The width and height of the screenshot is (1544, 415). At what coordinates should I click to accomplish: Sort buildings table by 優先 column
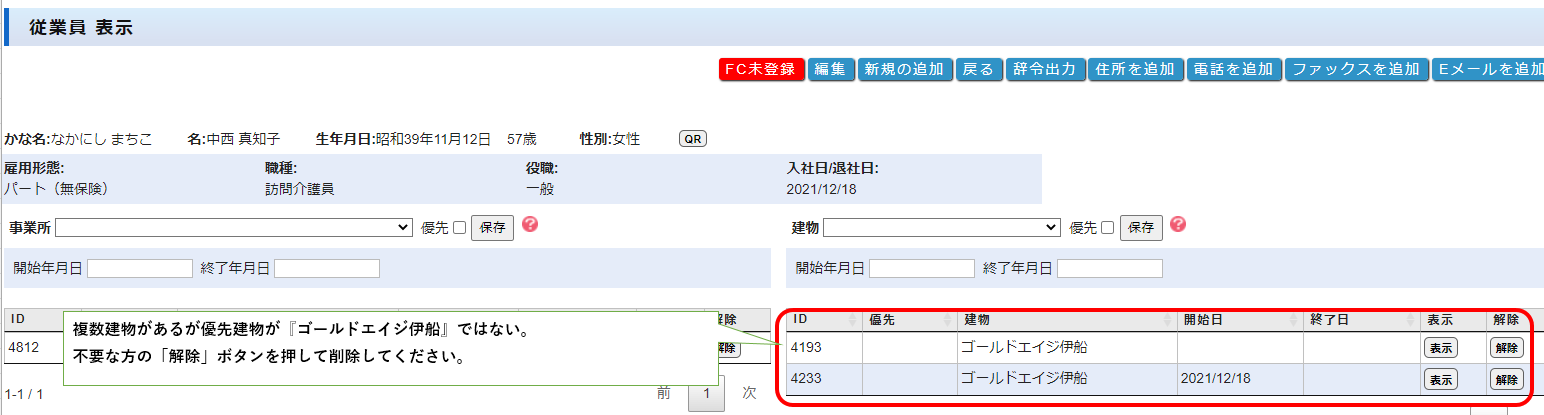point(948,320)
